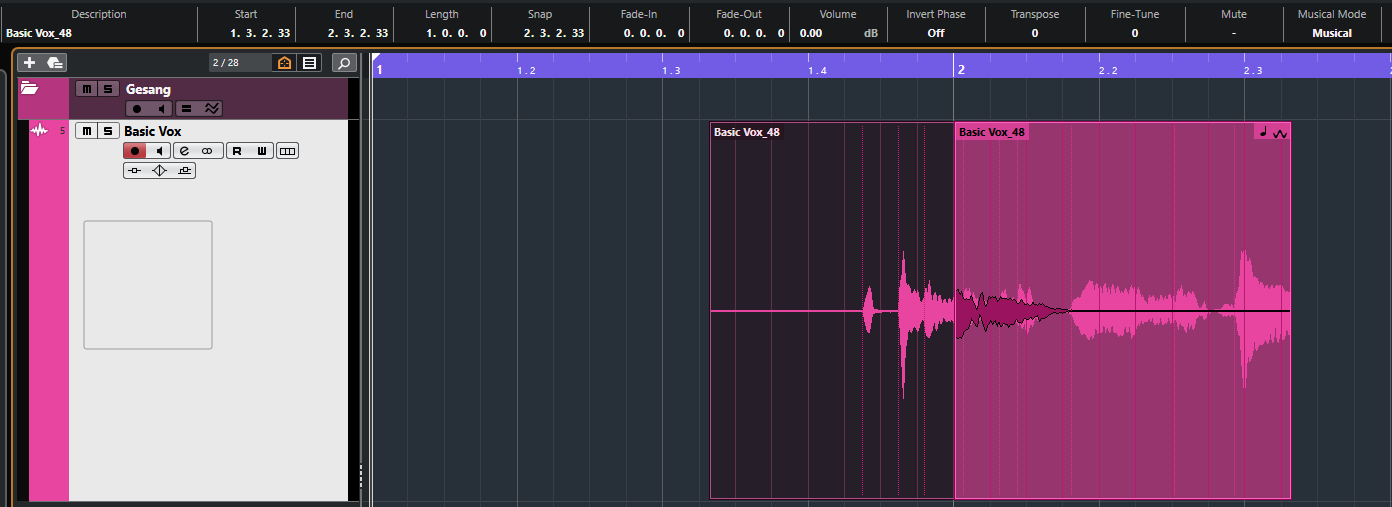Screen dimensions: 1392x507
Task: Toggle bypass EQ on Basic Vox
Action: pos(159,171)
